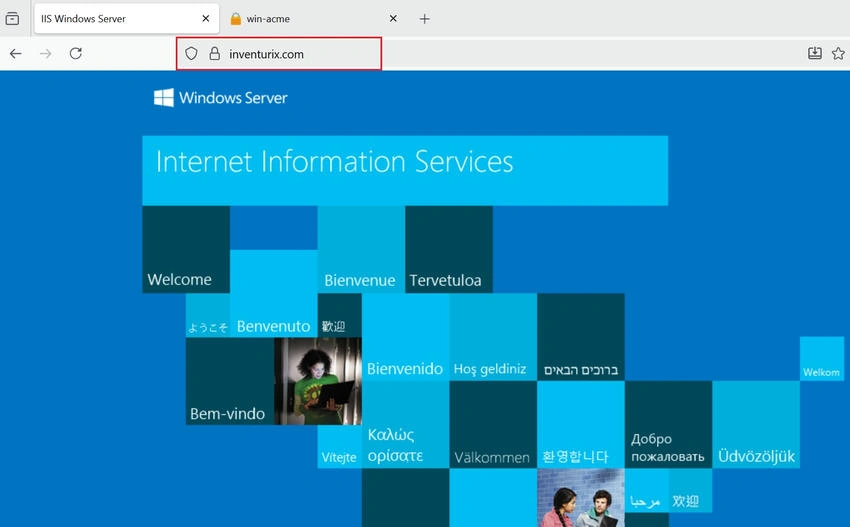Click the Windows Server logo

coord(221,98)
